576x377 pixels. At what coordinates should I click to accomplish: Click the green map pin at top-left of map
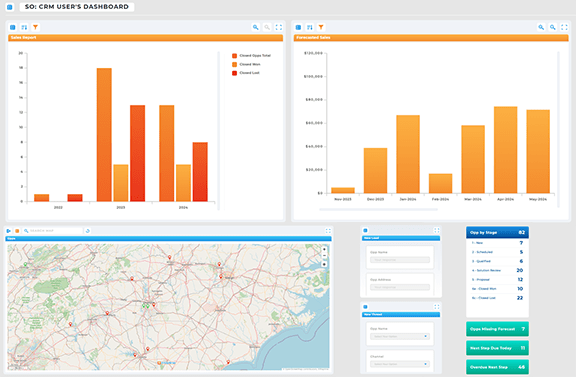click(25, 264)
